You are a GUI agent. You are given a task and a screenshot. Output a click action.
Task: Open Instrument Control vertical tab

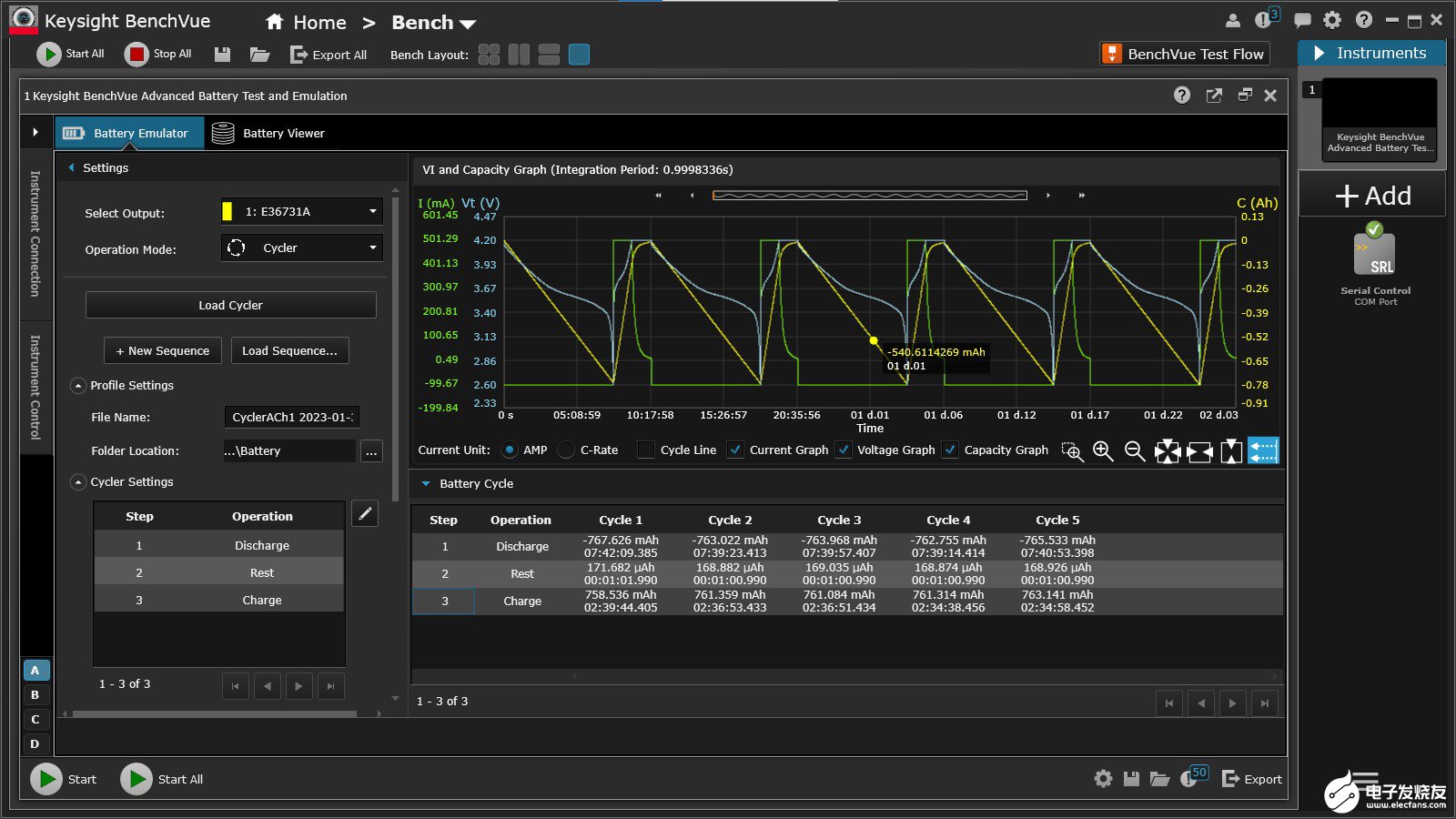(35, 387)
